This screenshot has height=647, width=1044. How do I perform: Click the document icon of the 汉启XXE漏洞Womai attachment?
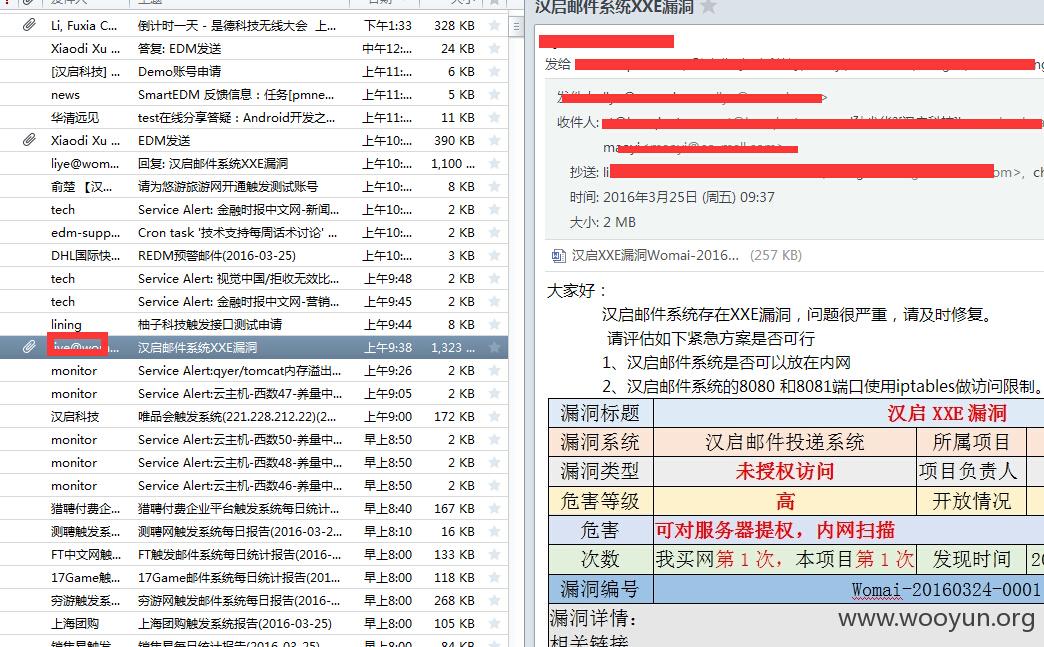point(558,256)
